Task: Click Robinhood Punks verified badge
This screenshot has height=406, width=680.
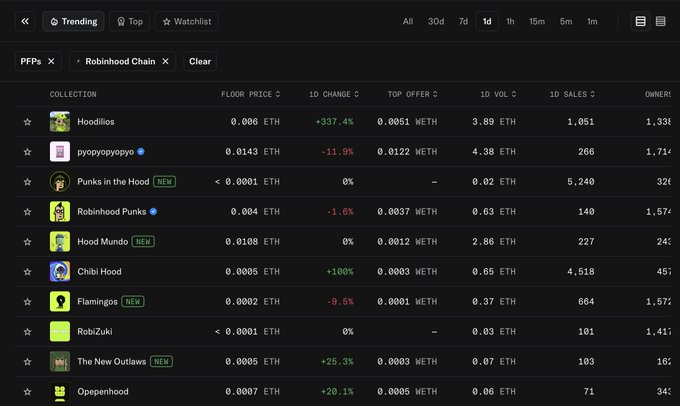Action: pos(153,211)
